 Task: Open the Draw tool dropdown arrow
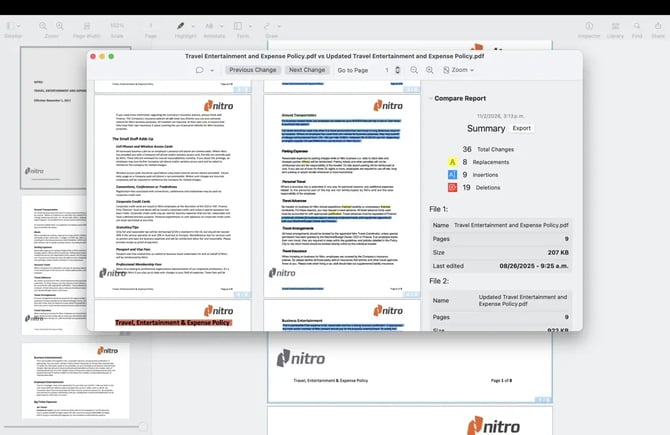tap(279, 26)
